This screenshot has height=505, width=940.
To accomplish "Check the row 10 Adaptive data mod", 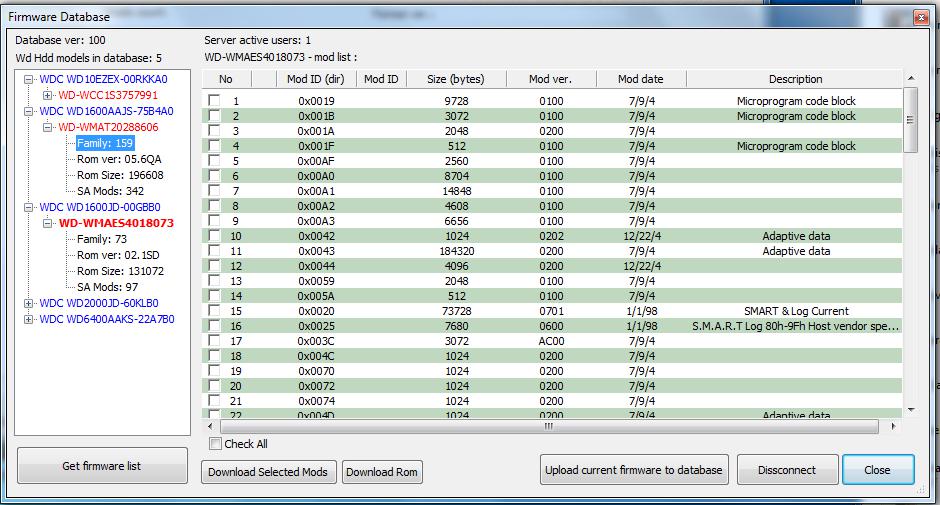I will coord(214,235).
